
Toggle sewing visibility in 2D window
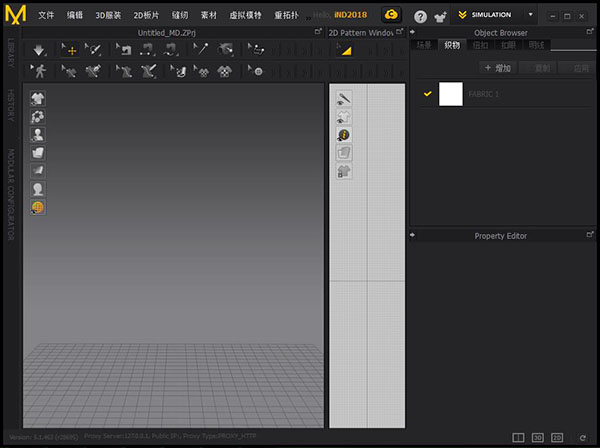344,99
